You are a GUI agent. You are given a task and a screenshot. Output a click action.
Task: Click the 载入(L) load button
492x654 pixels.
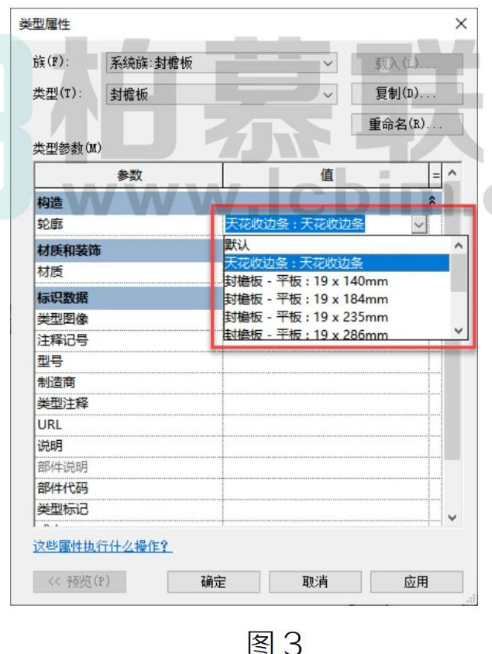[x=407, y=63]
